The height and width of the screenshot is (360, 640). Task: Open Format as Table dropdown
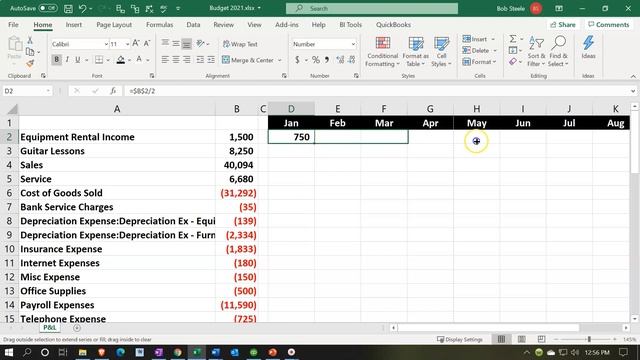pyautogui.click(x=416, y=51)
